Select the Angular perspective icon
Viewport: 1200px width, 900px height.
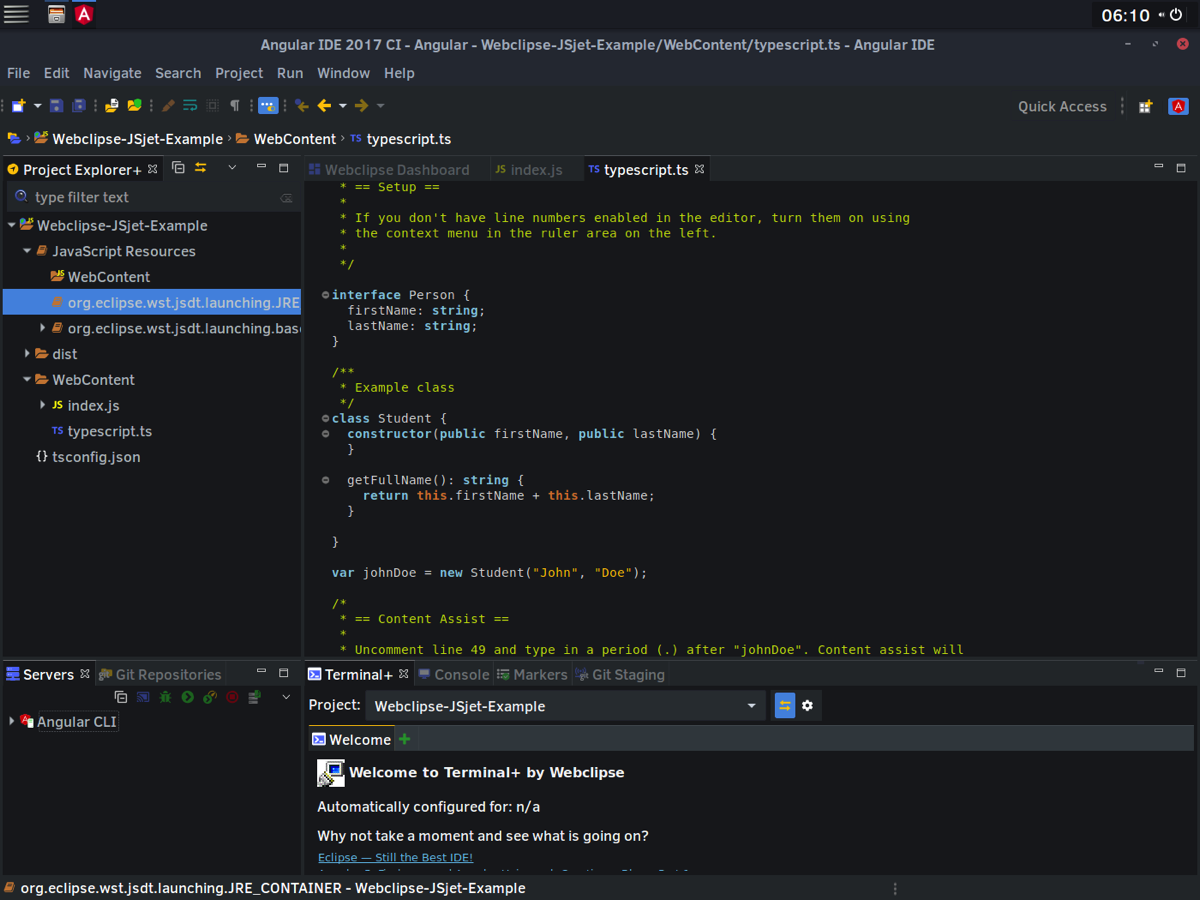(1179, 106)
